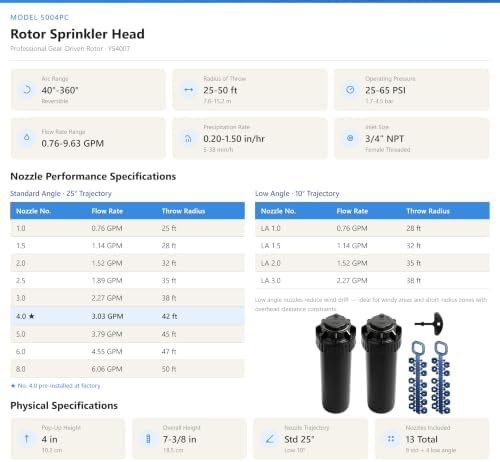Click the Nozzles Included dots icon
The width and height of the screenshot is (500, 462).
391,439
